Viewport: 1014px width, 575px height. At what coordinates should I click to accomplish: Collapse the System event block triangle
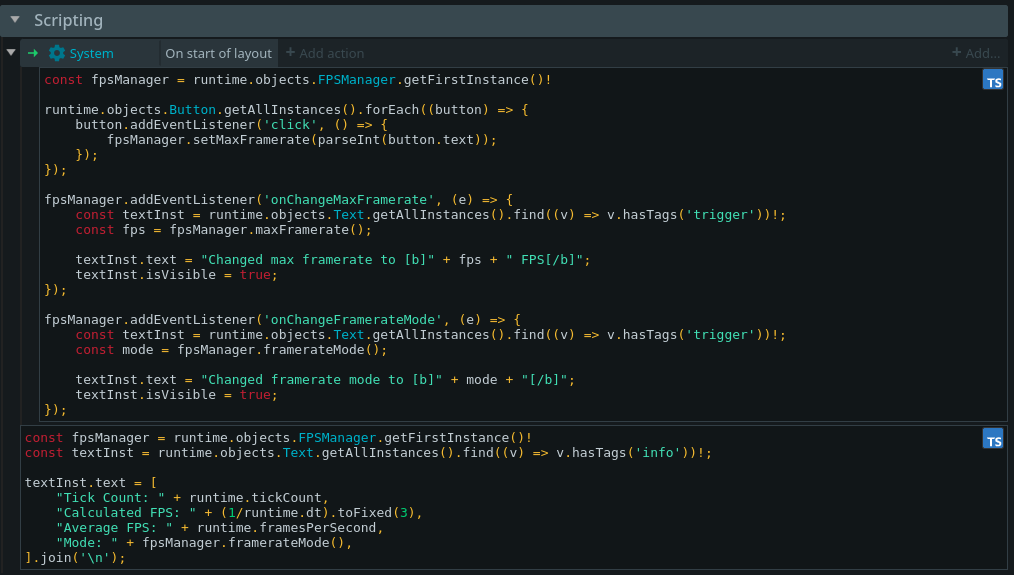tap(11, 52)
